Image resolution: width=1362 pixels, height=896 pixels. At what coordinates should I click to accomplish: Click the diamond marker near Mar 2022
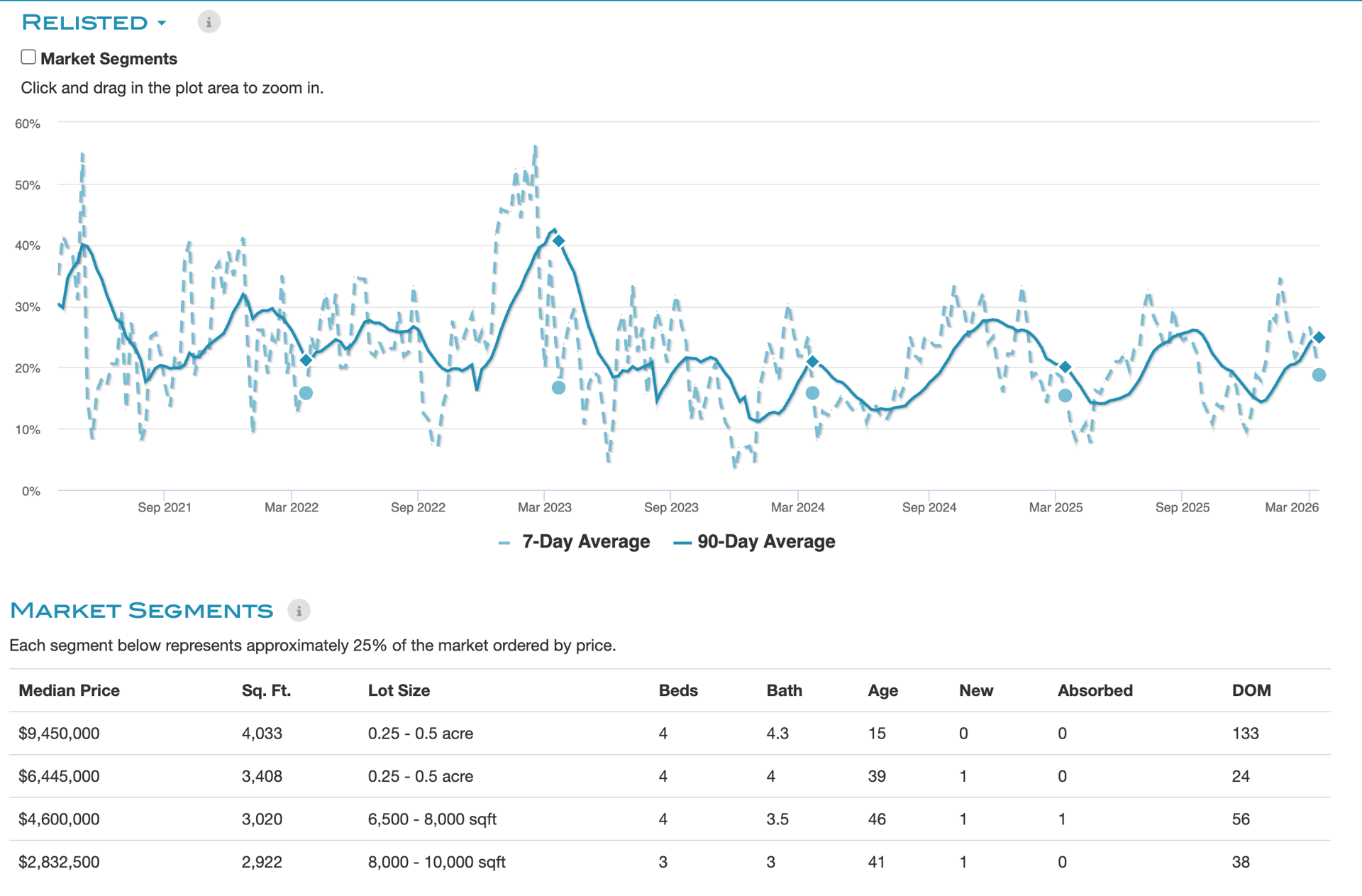tap(306, 360)
